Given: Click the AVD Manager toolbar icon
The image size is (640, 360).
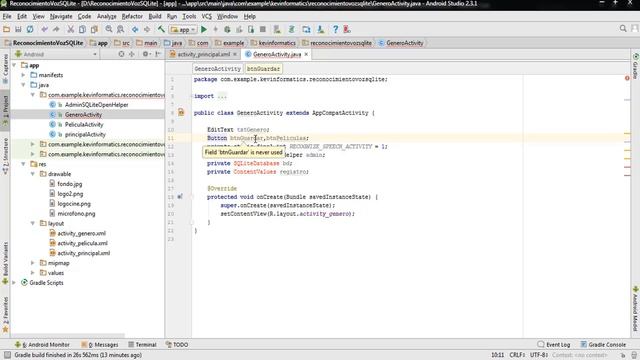Looking at the screenshot, I should pos(277,29).
